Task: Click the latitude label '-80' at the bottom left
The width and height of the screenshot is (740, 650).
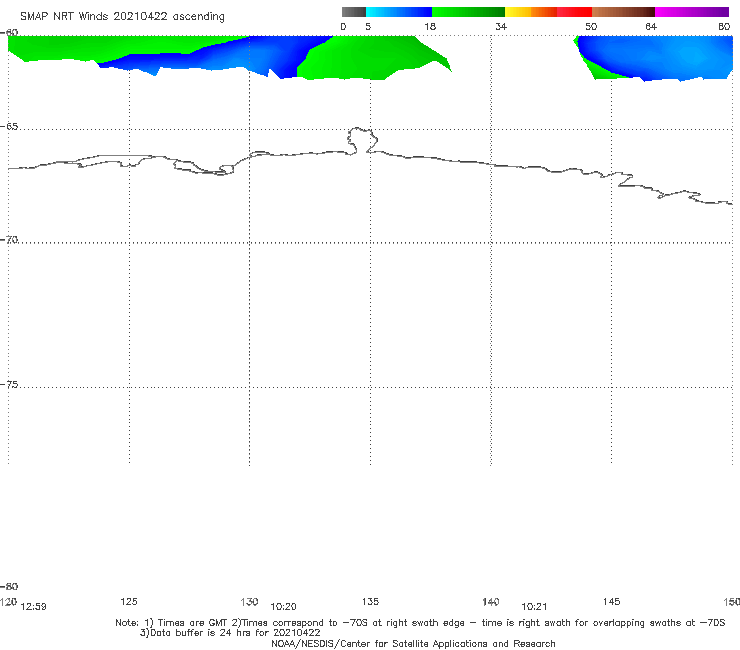Action: (9, 586)
